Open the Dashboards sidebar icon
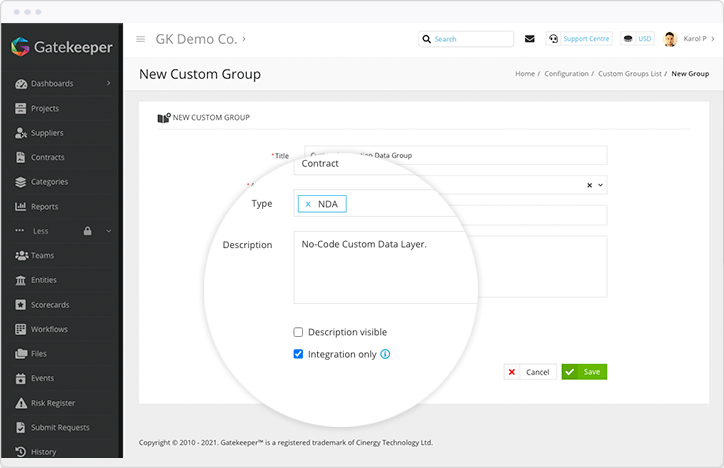Image resolution: width=724 pixels, height=468 pixels. 21,84
